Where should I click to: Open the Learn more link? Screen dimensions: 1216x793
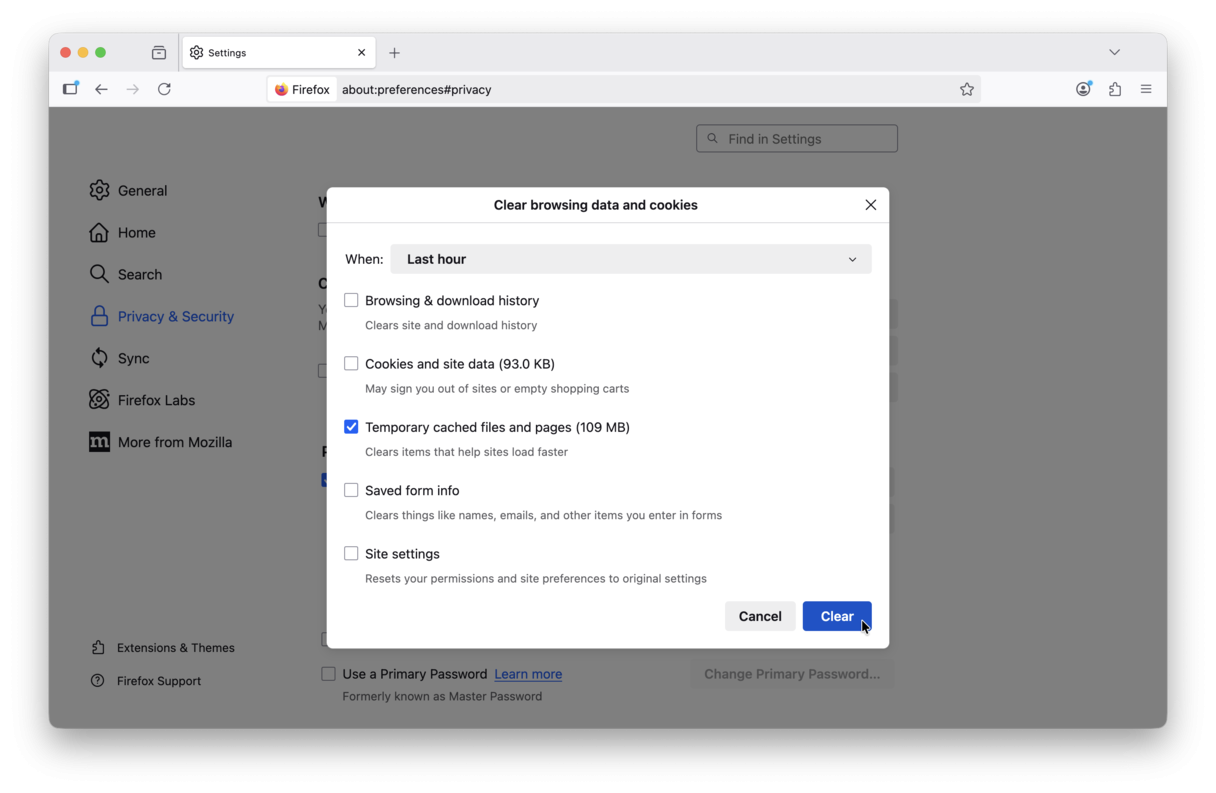pos(528,674)
